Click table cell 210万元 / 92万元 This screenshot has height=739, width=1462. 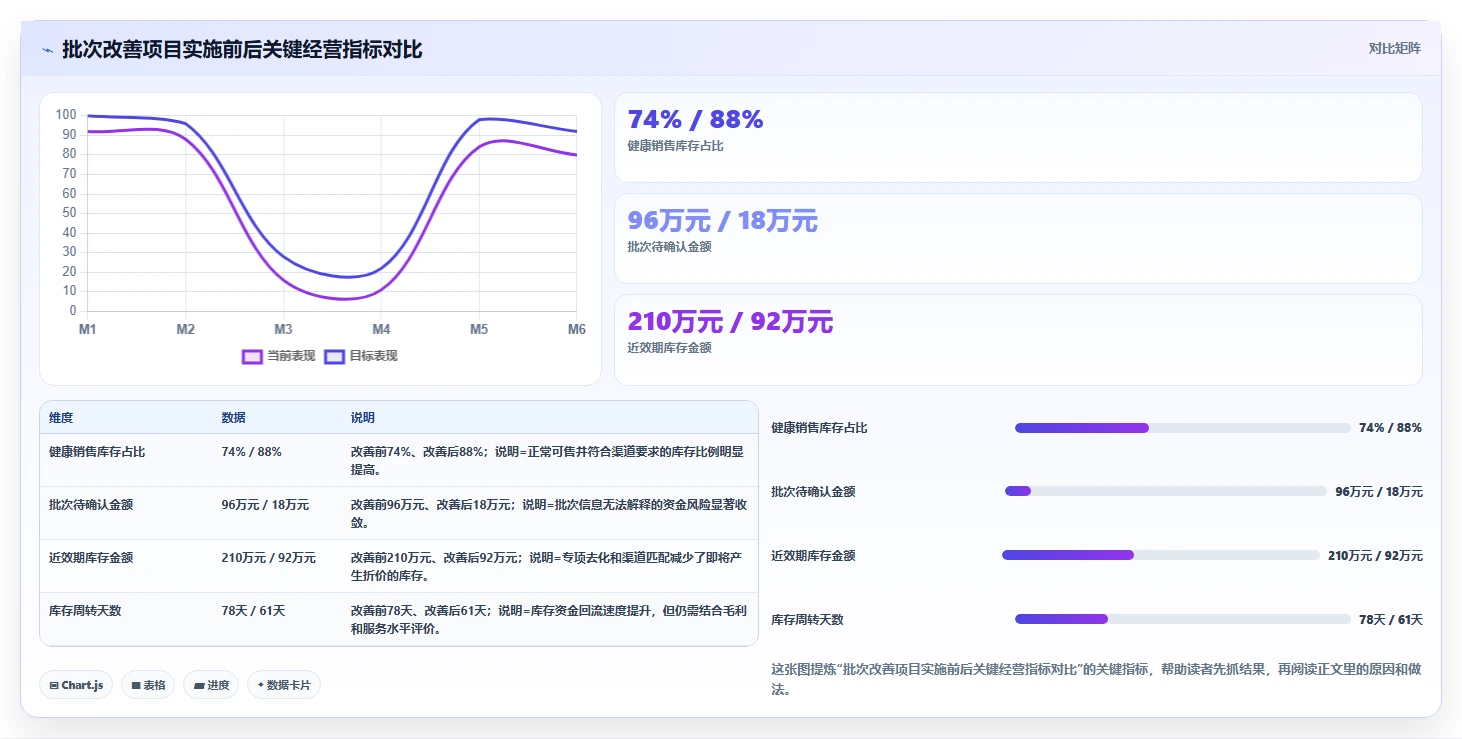[268, 558]
